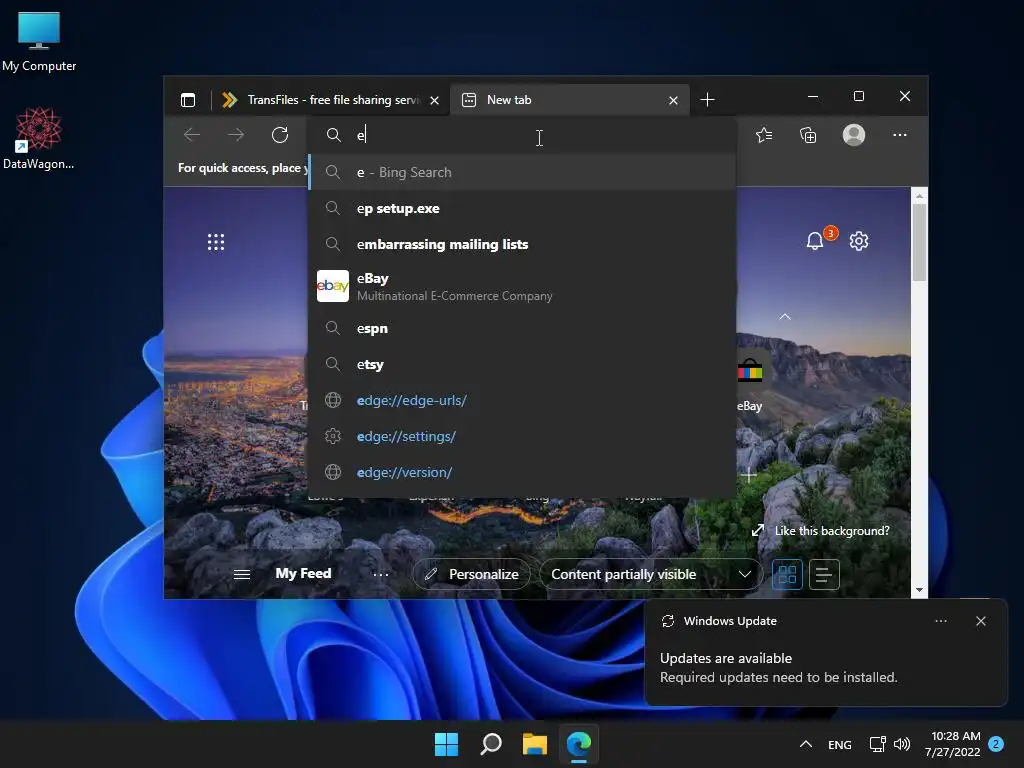Image resolution: width=1024 pixels, height=768 pixels.
Task: Click the Personalize button
Action: (x=472, y=575)
